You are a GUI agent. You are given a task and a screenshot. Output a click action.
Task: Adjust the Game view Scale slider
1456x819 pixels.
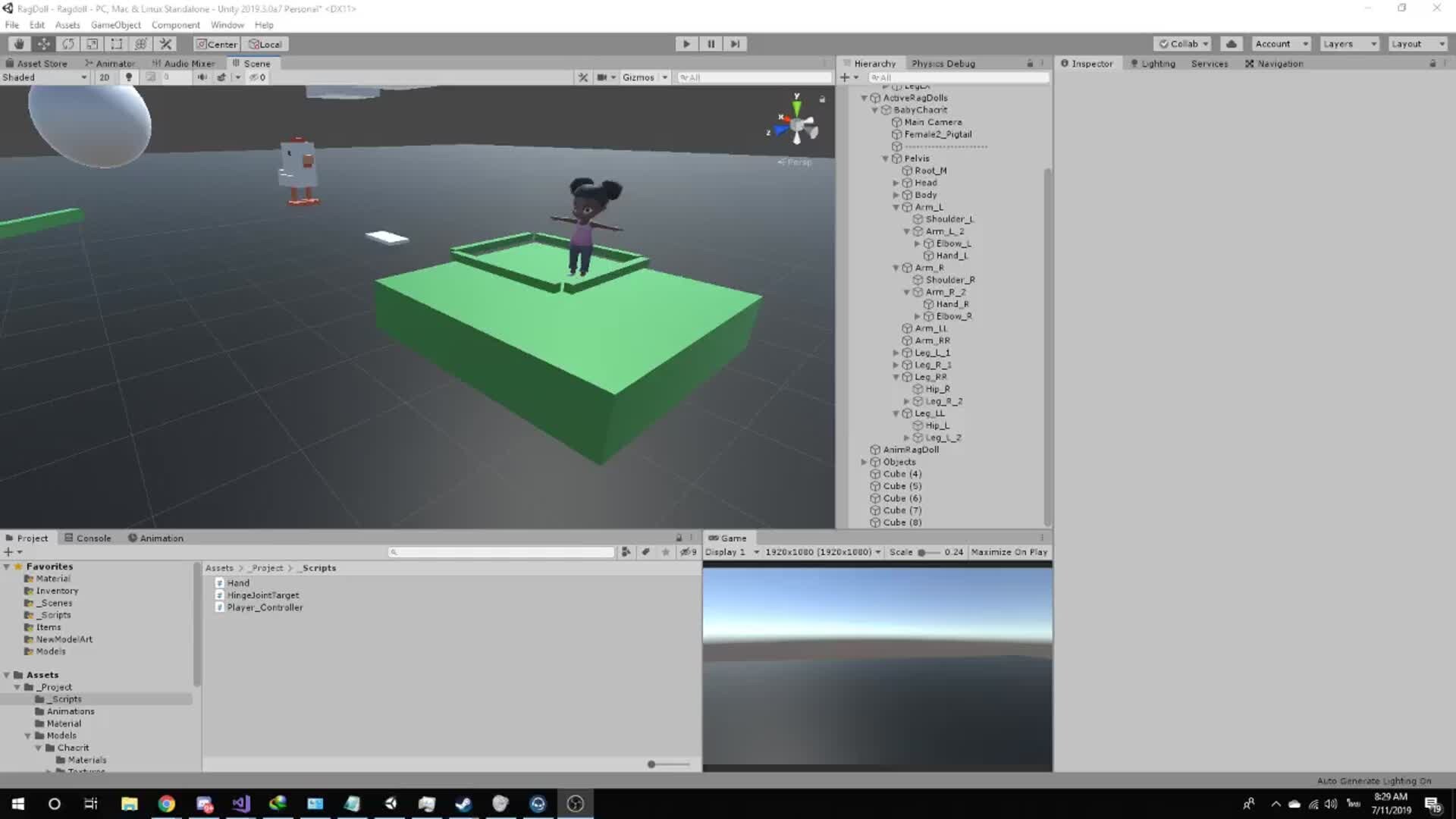click(922, 553)
